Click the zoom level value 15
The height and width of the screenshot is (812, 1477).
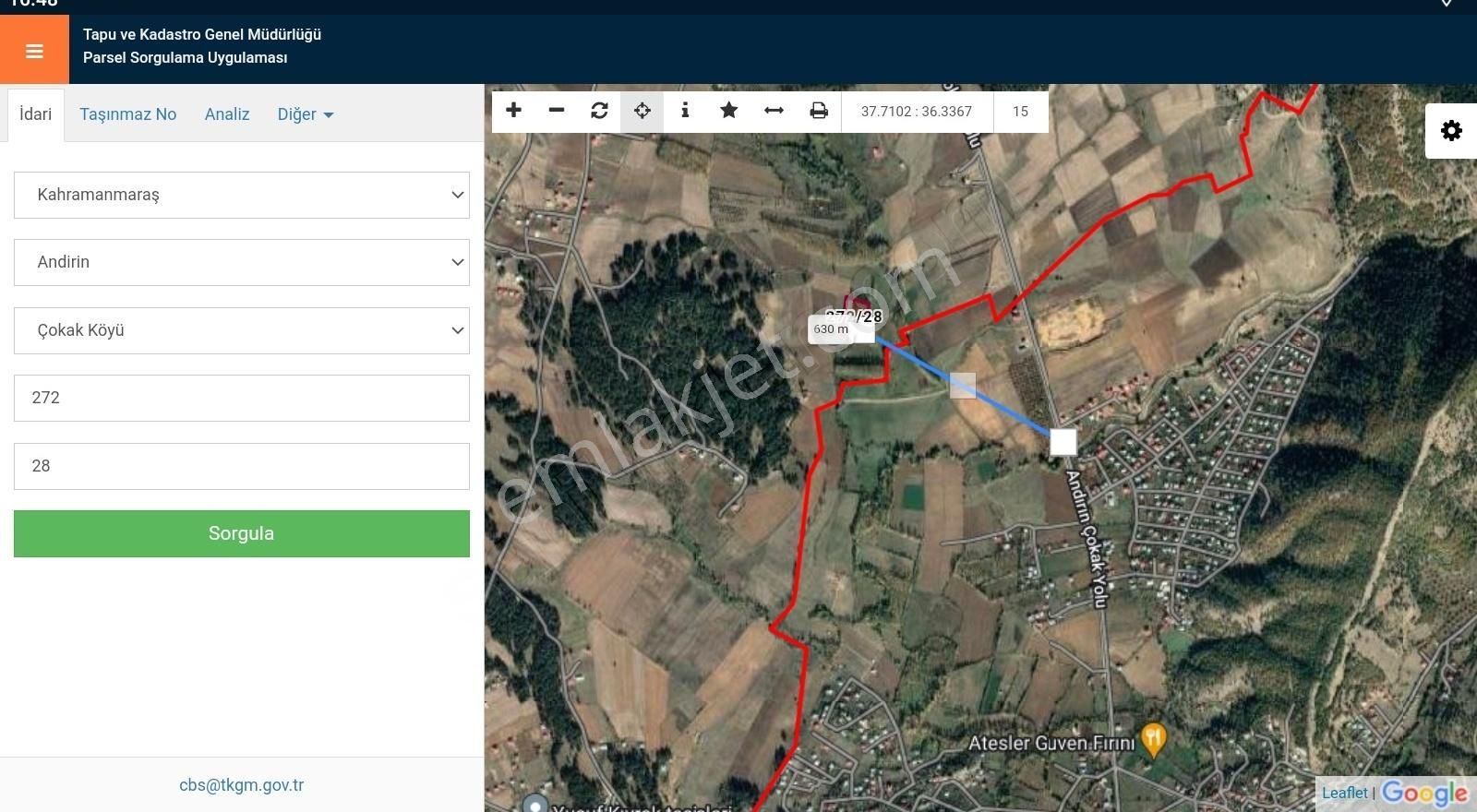point(1020,112)
